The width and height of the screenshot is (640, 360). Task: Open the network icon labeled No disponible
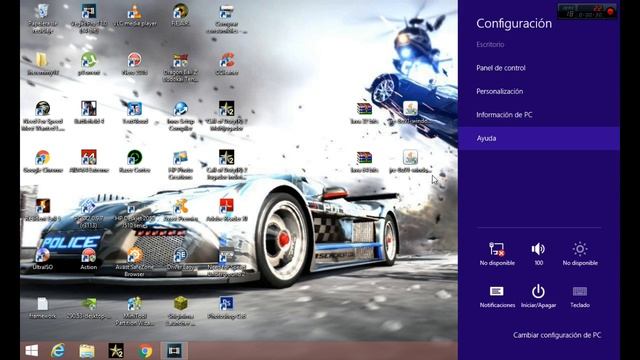[x=497, y=253]
